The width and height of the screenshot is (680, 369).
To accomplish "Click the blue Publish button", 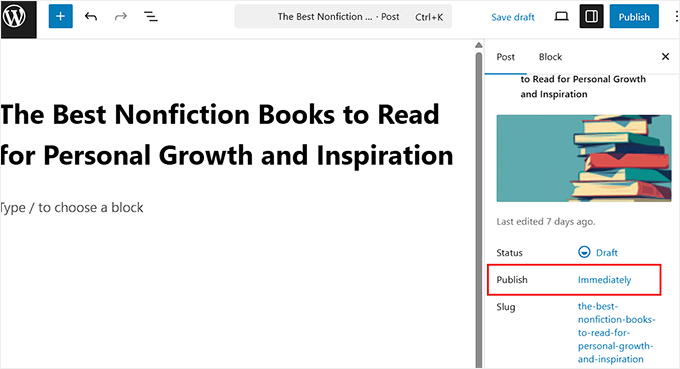I will tap(634, 16).
